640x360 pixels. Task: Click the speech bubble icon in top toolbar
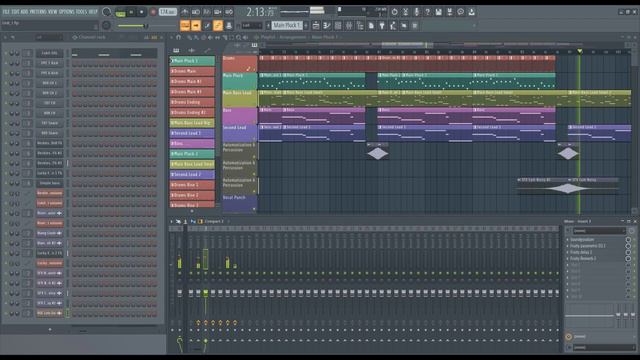pos(460,12)
